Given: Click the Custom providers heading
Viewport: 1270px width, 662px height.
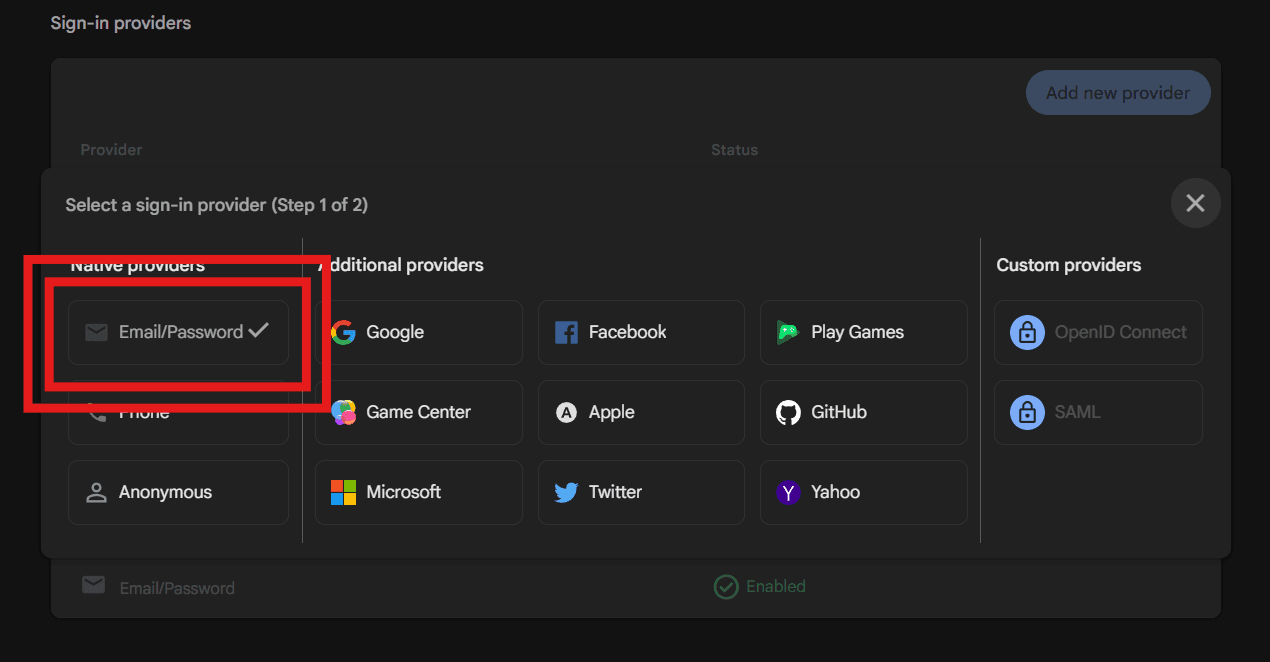Looking at the screenshot, I should pos(1069,265).
